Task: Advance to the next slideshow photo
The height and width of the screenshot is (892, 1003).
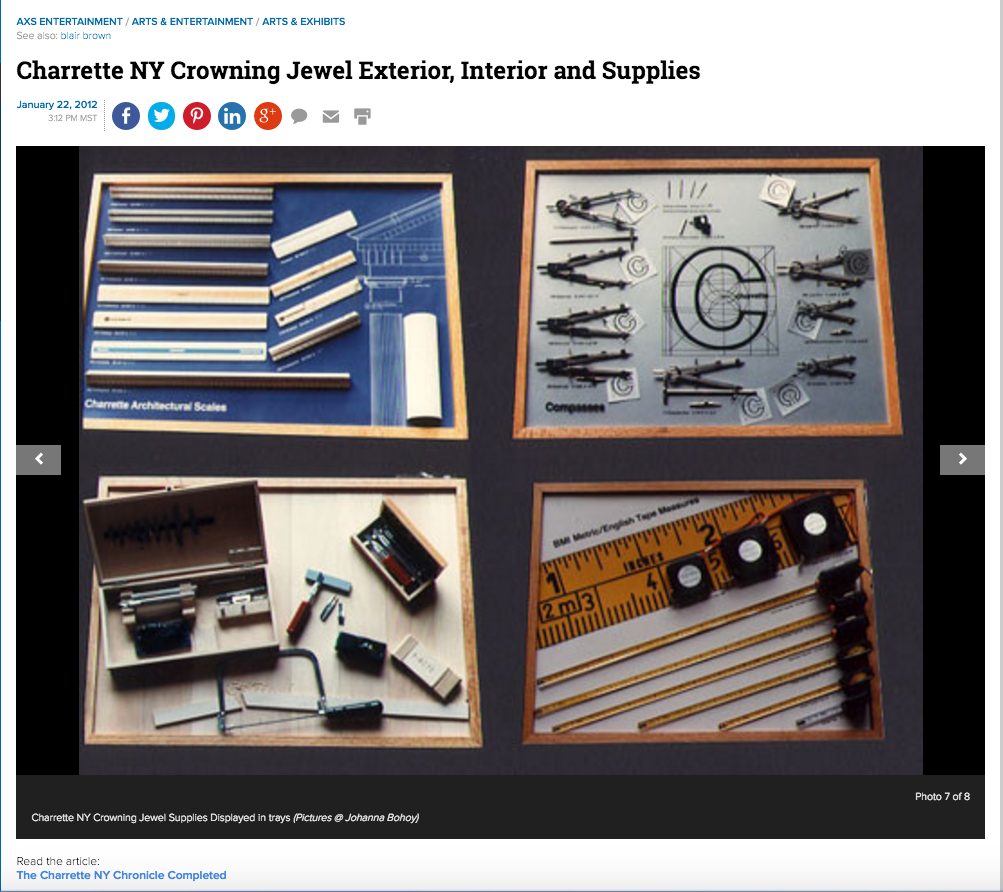Action: pos(962,459)
